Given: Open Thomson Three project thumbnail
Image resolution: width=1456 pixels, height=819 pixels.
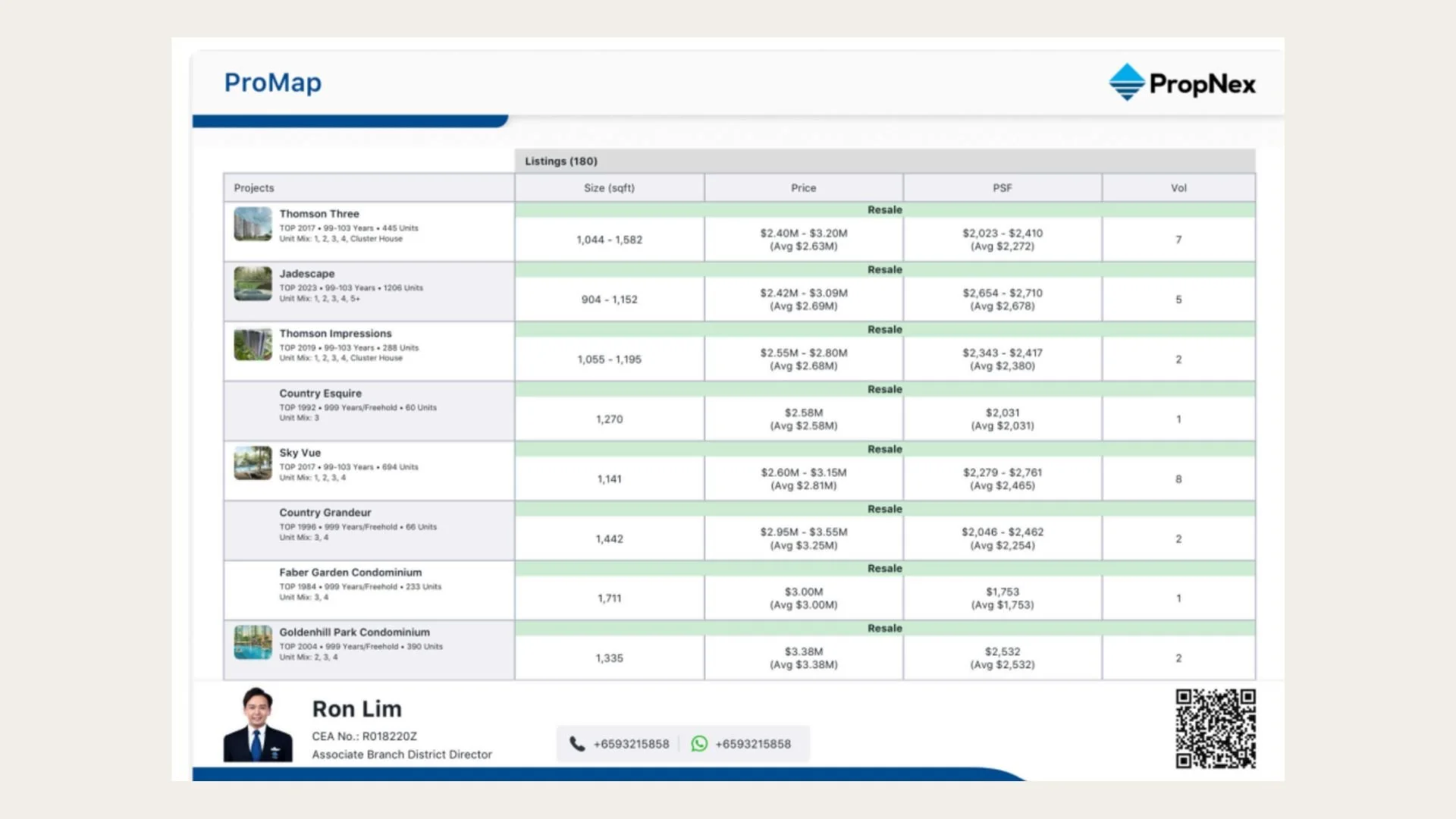Looking at the screenshot, I should 253,224.
